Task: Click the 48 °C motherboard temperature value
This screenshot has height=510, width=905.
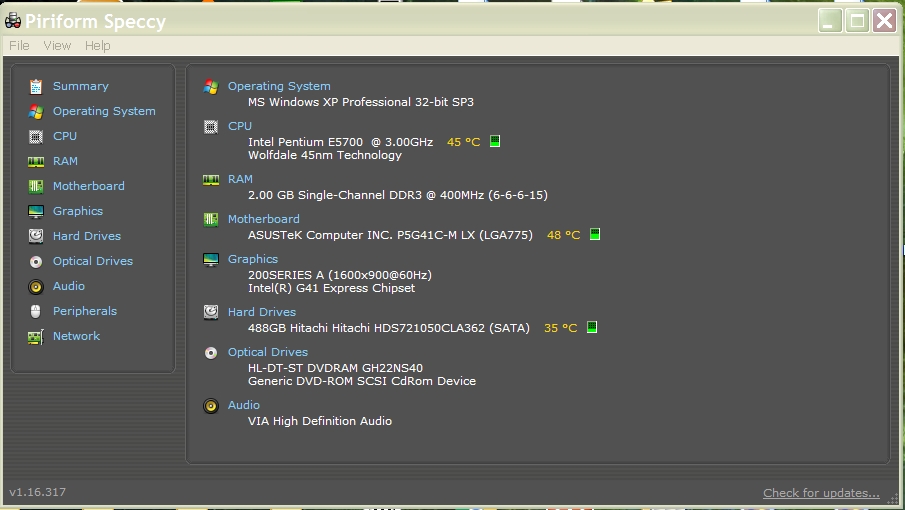Action: 563,235
